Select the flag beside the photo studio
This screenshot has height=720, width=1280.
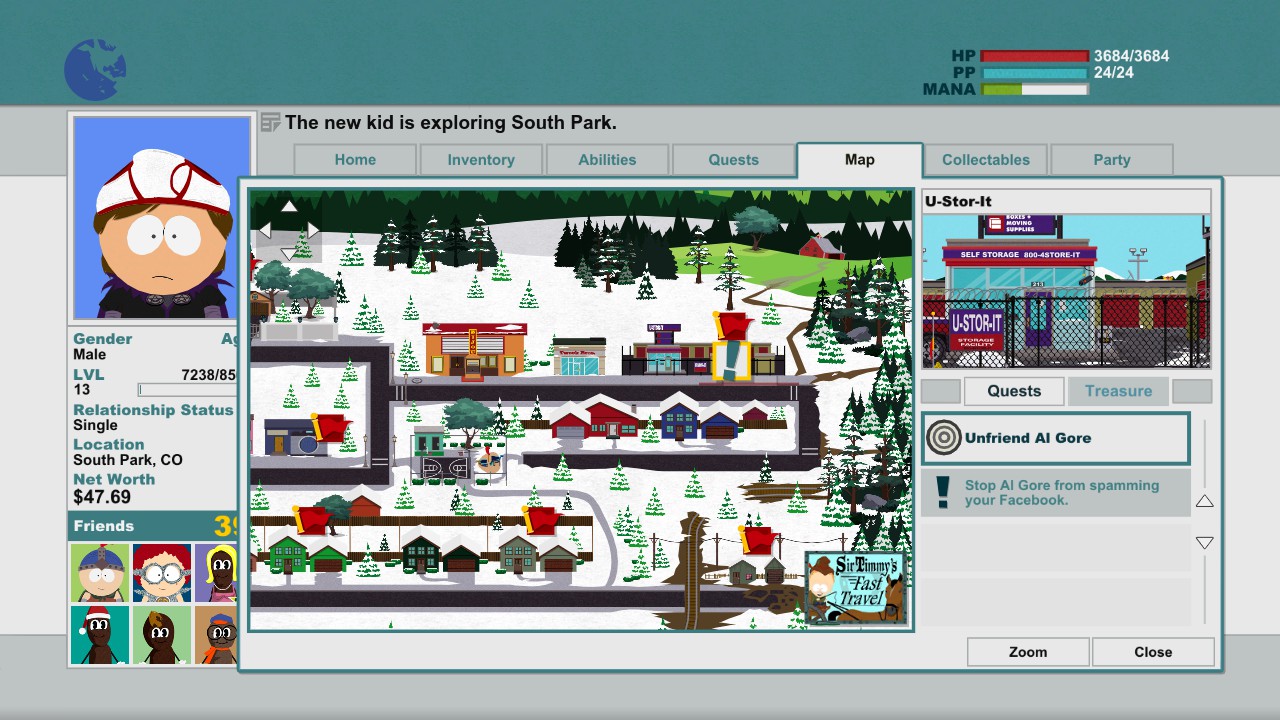pos(328,428)
